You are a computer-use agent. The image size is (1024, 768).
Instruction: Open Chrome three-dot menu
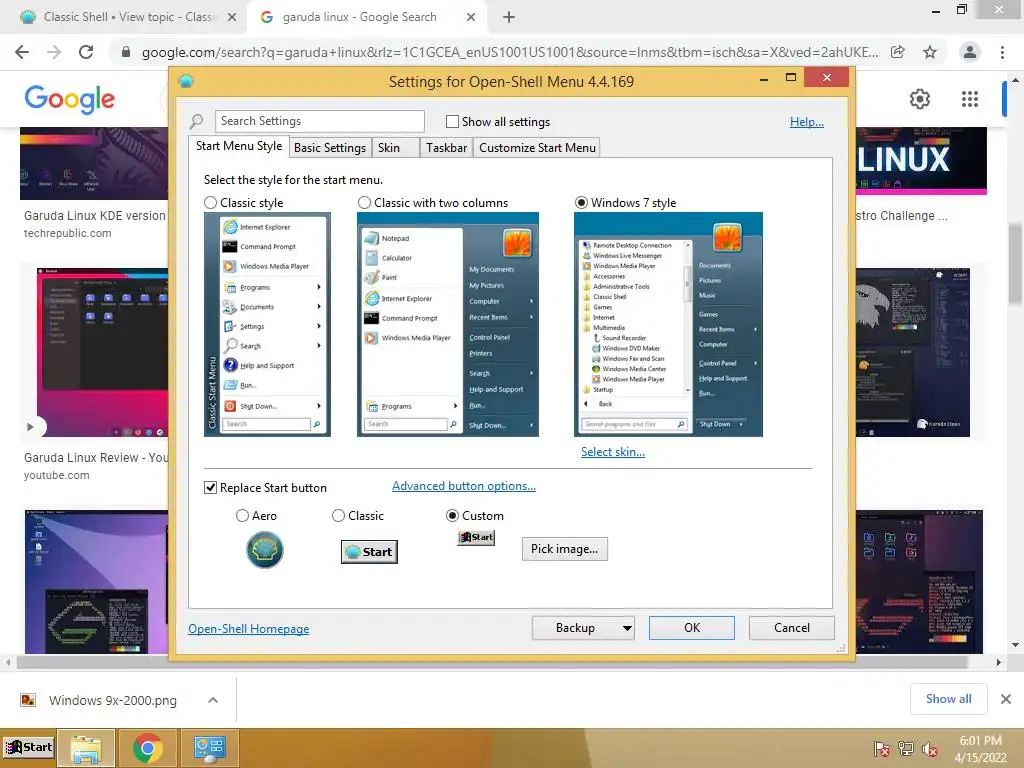(1002, 52)
